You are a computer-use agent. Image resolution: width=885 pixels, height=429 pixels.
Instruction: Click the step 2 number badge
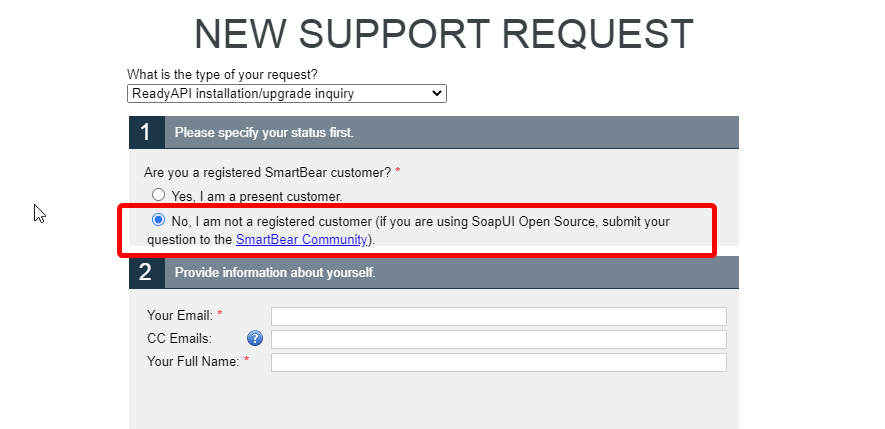146,272
